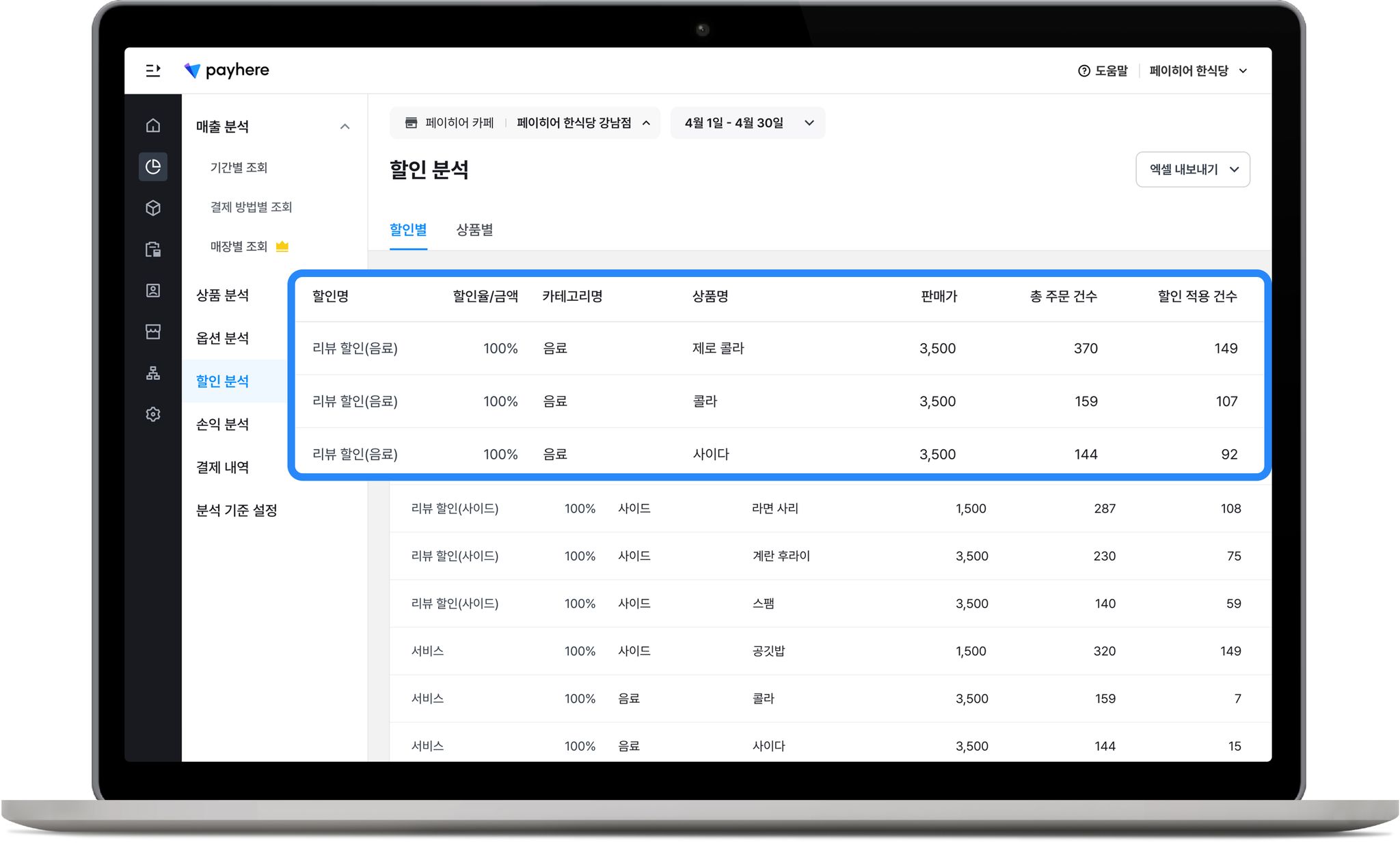Click order count 370 in 제로 콜라 row
1400x843 pixels.
[x=1086, y=349]
